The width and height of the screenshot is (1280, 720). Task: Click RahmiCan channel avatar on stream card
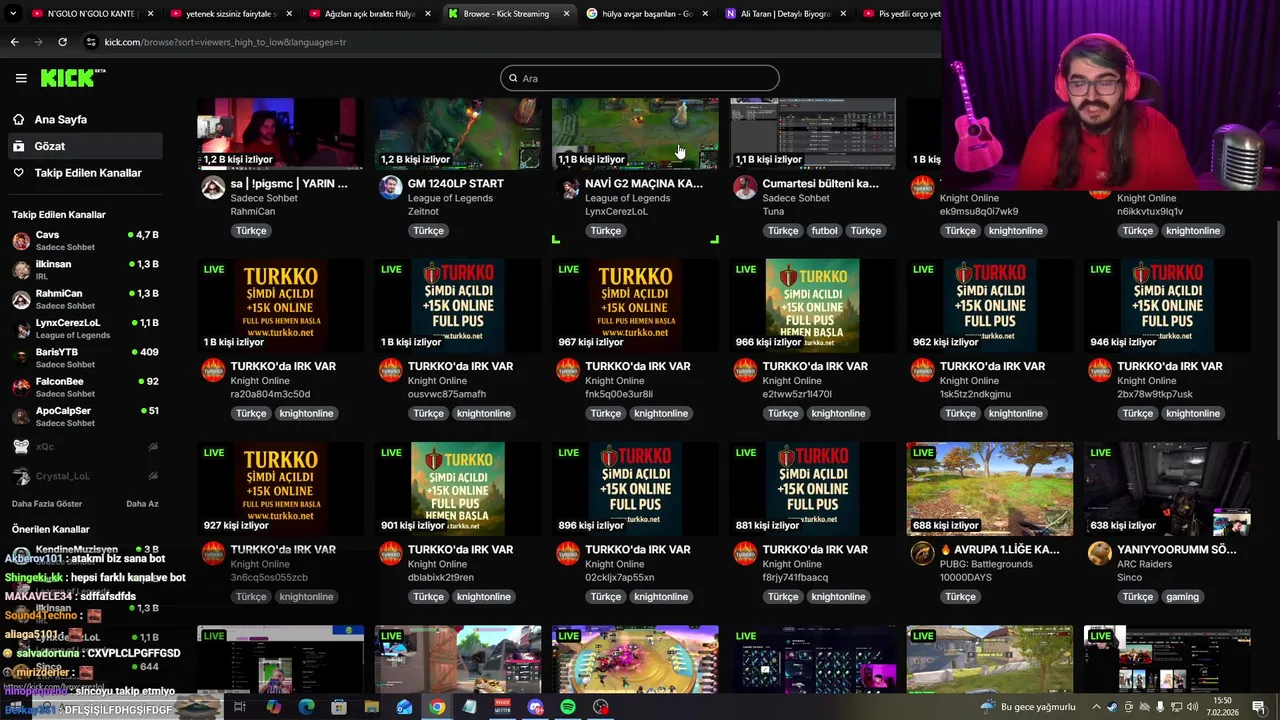pyautogui.click(x=213, y=188)
